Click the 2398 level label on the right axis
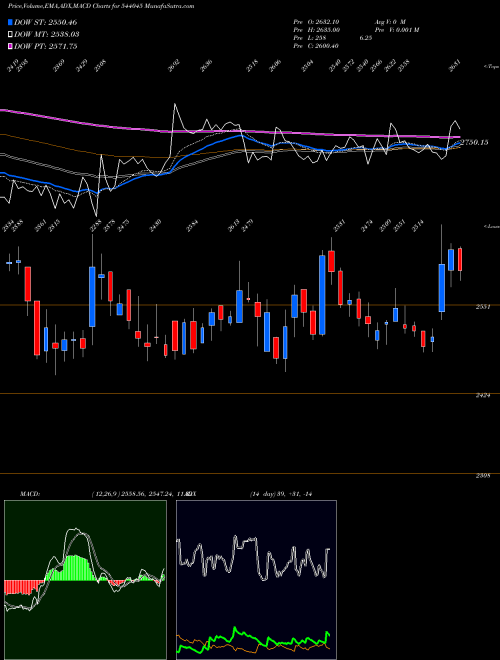 click(x=482, y=476)
